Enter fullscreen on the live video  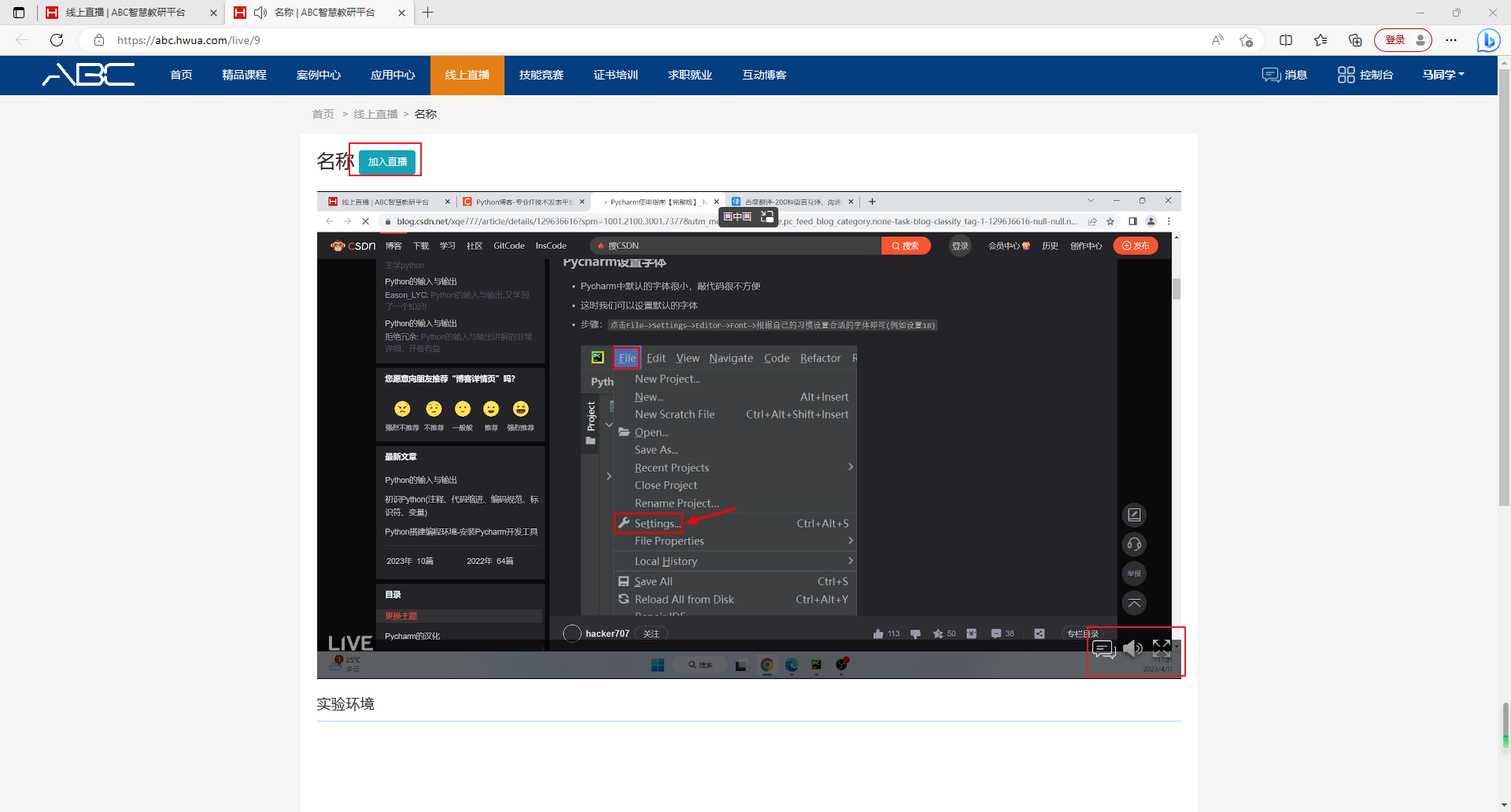(1161, 648)
